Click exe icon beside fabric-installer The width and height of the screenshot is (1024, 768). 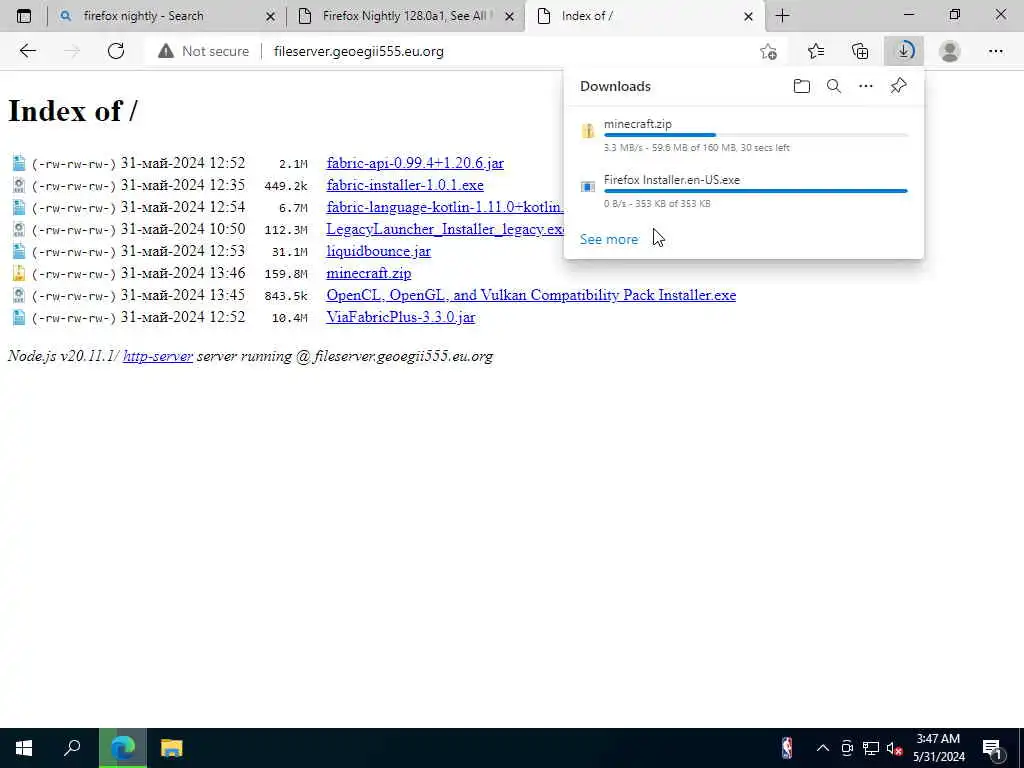pos(19,185)
